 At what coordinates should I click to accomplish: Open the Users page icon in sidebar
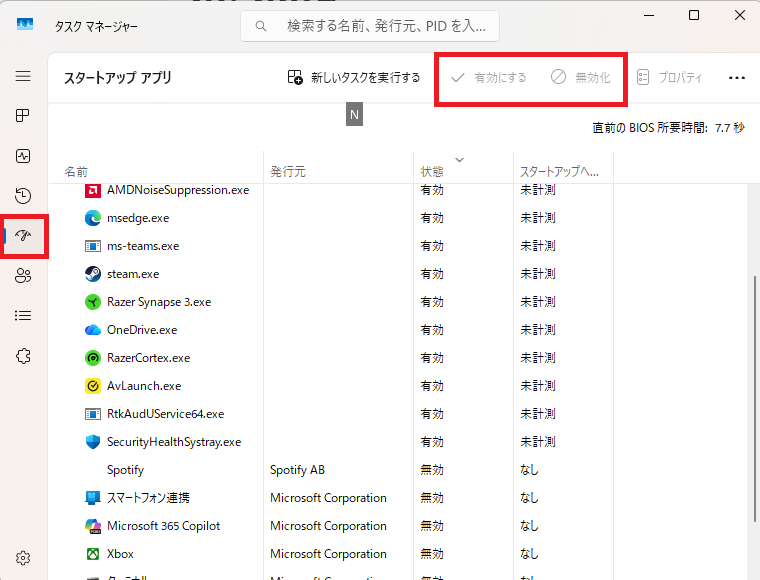23,276
